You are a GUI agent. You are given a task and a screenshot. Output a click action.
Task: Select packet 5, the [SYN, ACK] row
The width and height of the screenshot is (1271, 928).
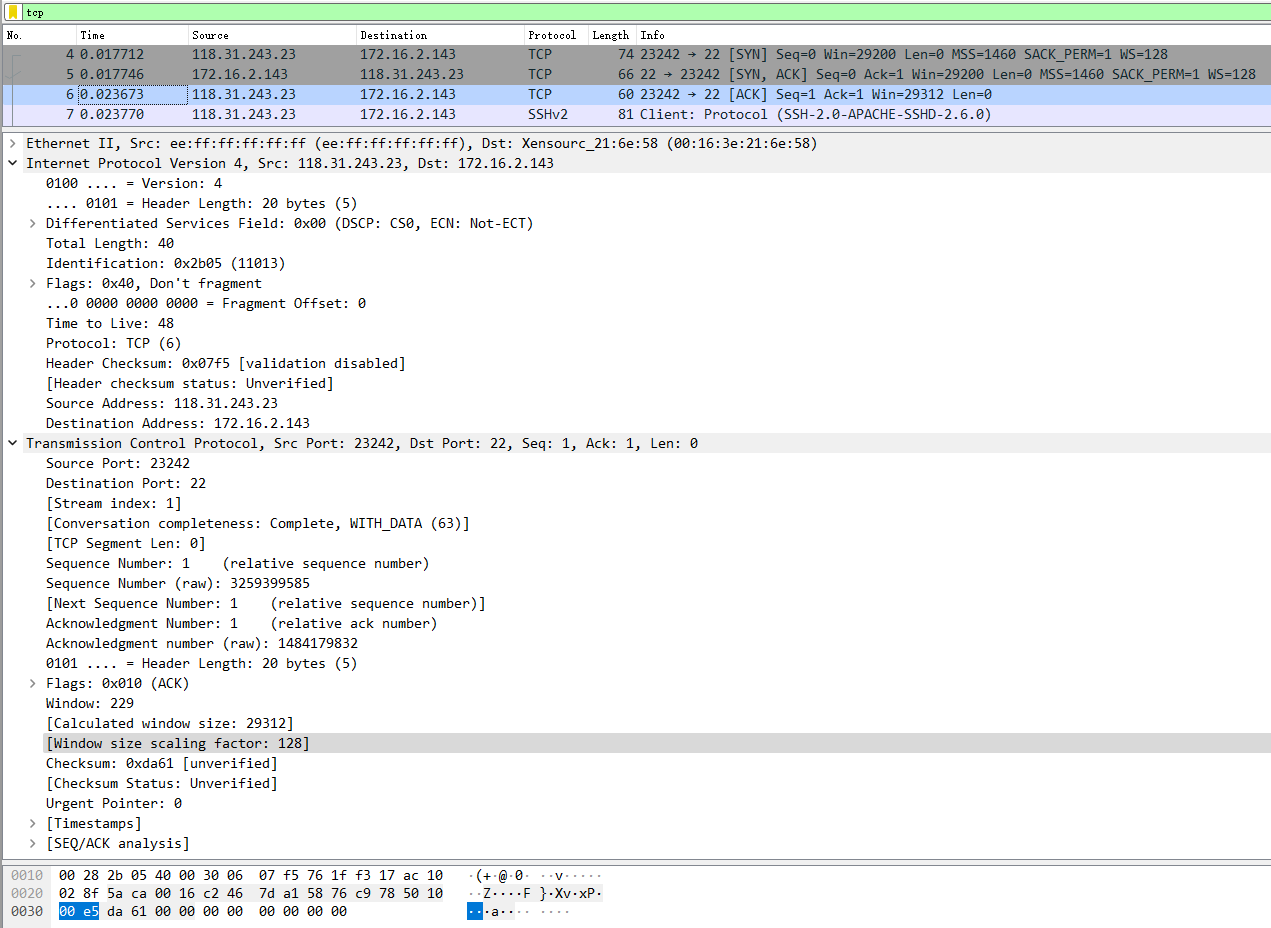coord(636,74)
